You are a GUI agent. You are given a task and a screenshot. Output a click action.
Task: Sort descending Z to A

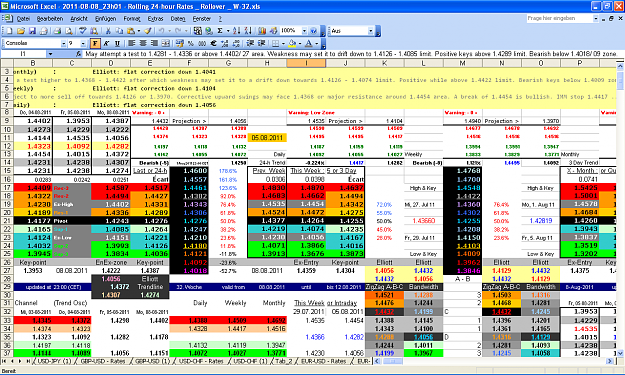[x=248, y=31]
